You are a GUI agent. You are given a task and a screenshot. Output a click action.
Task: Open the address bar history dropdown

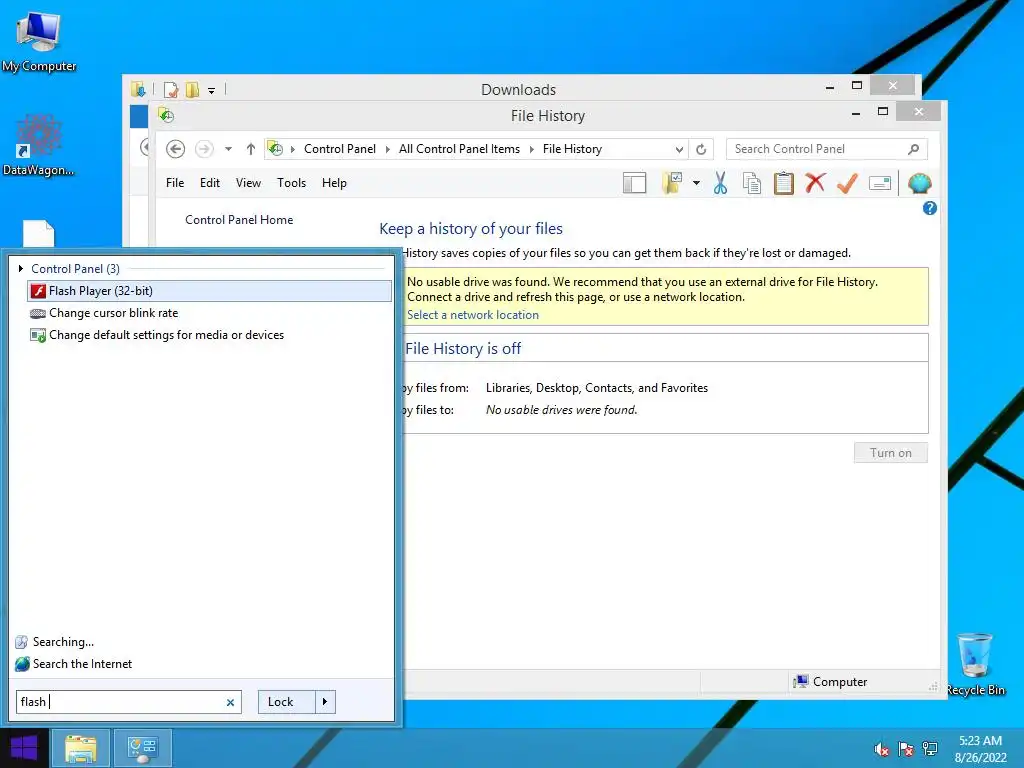coord(679,150)
